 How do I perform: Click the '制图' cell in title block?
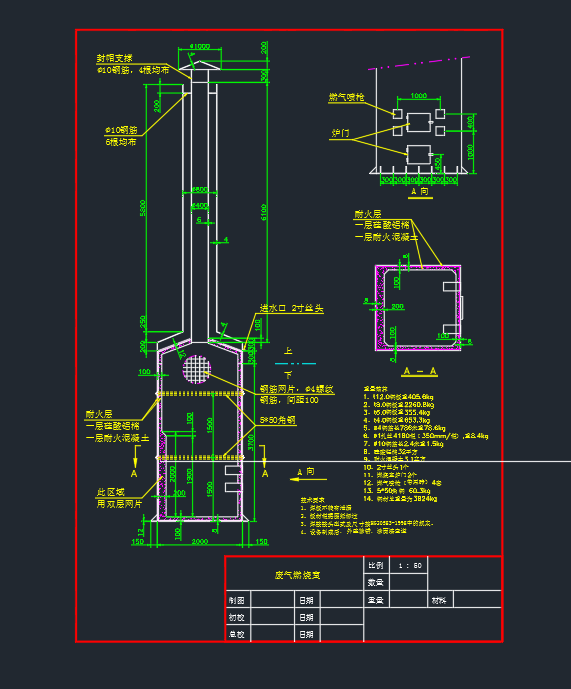tap(237, 600)
